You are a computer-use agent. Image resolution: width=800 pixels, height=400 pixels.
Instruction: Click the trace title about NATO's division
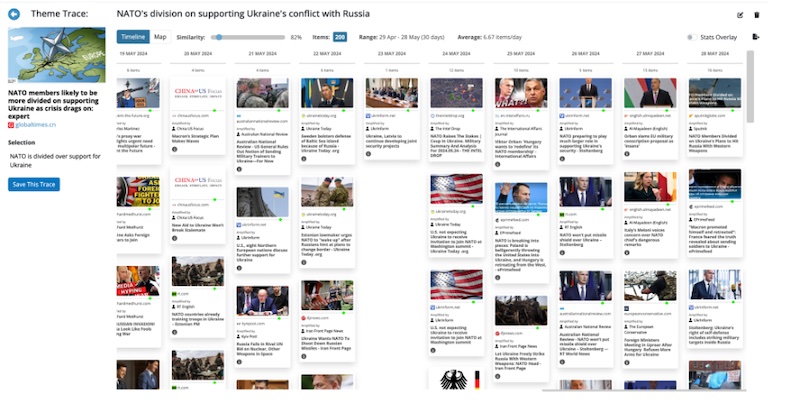(x=243, y=14)
